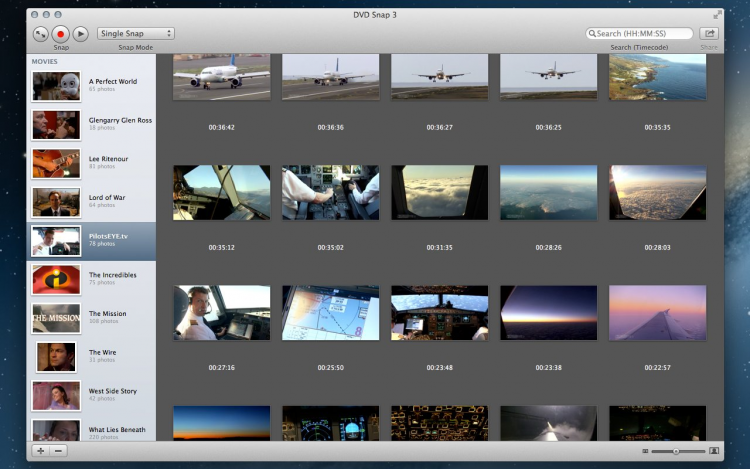Screen dimensions: 750x469
Task: Select Lord of War in the sidebar
Action: pos(91,202)
